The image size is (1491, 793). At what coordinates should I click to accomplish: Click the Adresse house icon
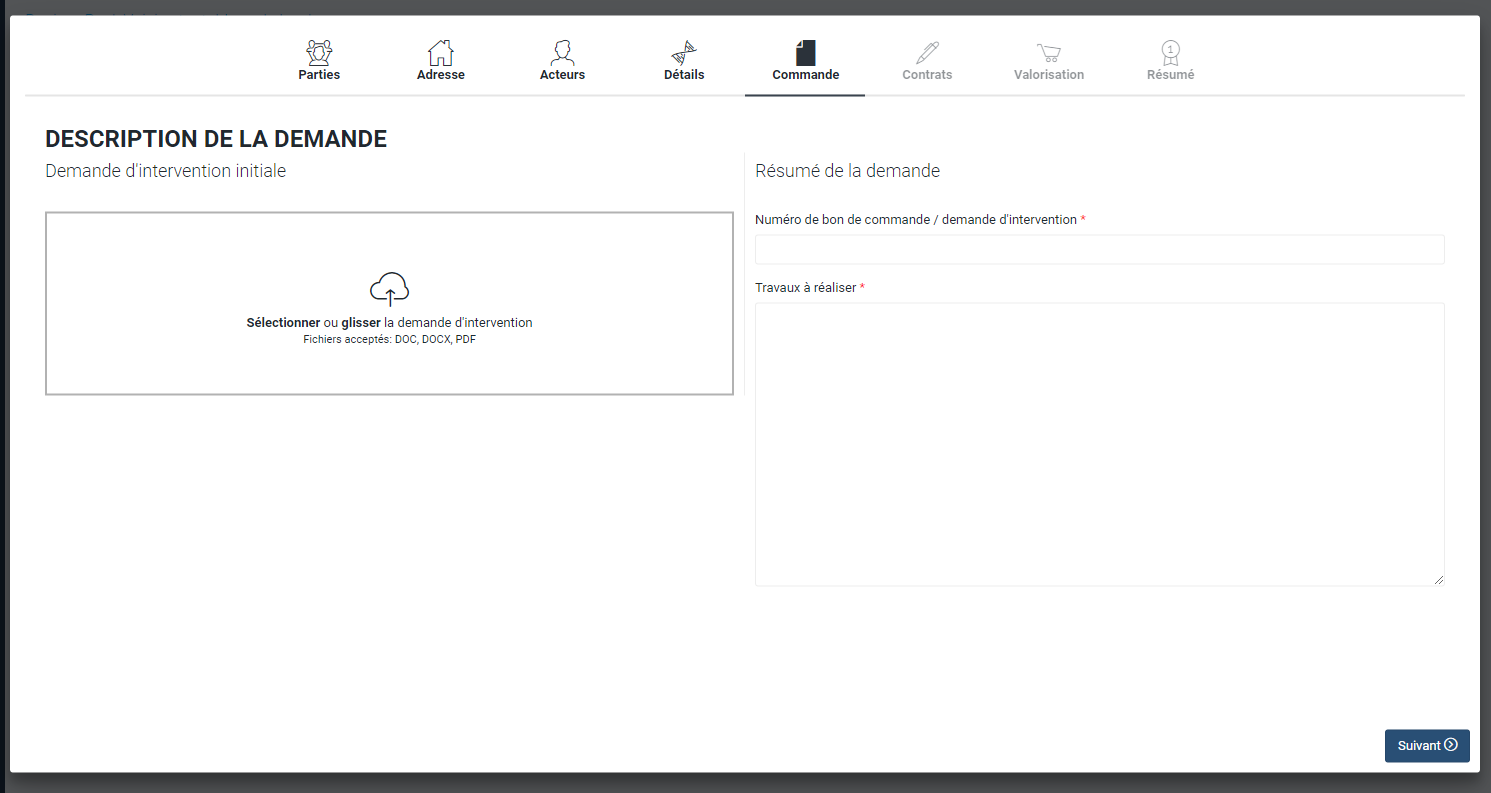(x=440, y=52)
